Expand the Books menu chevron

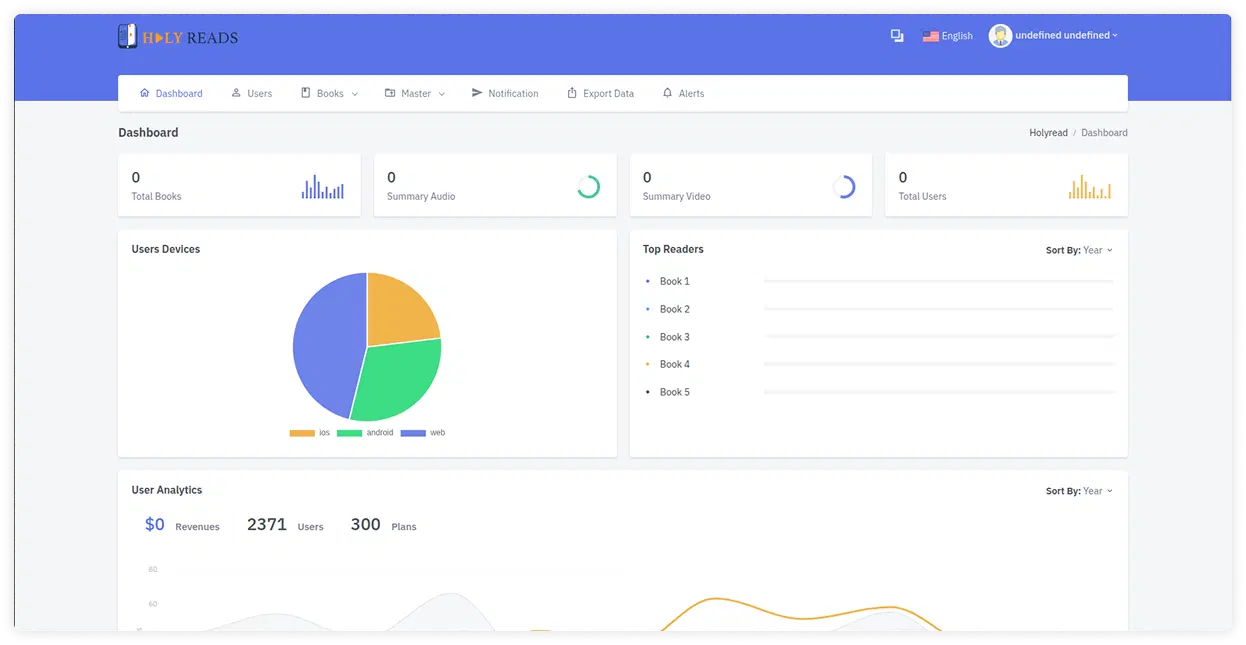click(x=355, y=94)
